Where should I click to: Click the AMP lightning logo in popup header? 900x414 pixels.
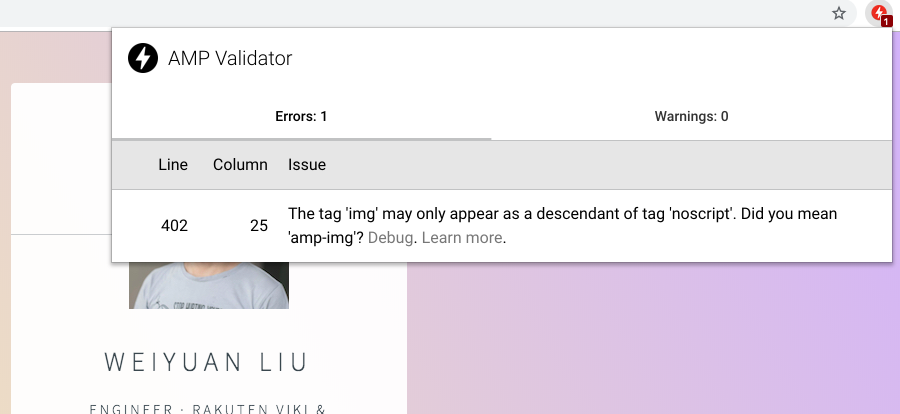tap(143, 58)
